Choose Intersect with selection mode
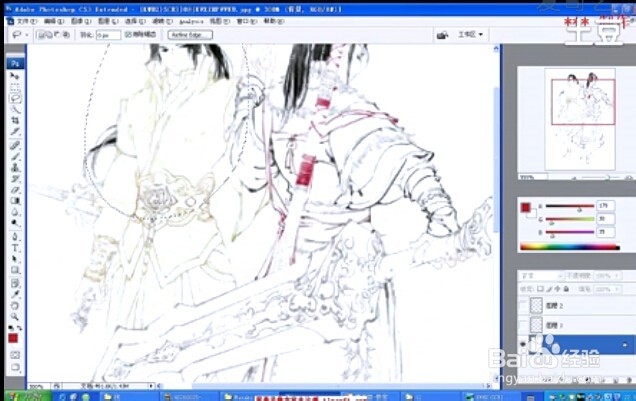This screenshot has width=636, height=401. point(66,35)
